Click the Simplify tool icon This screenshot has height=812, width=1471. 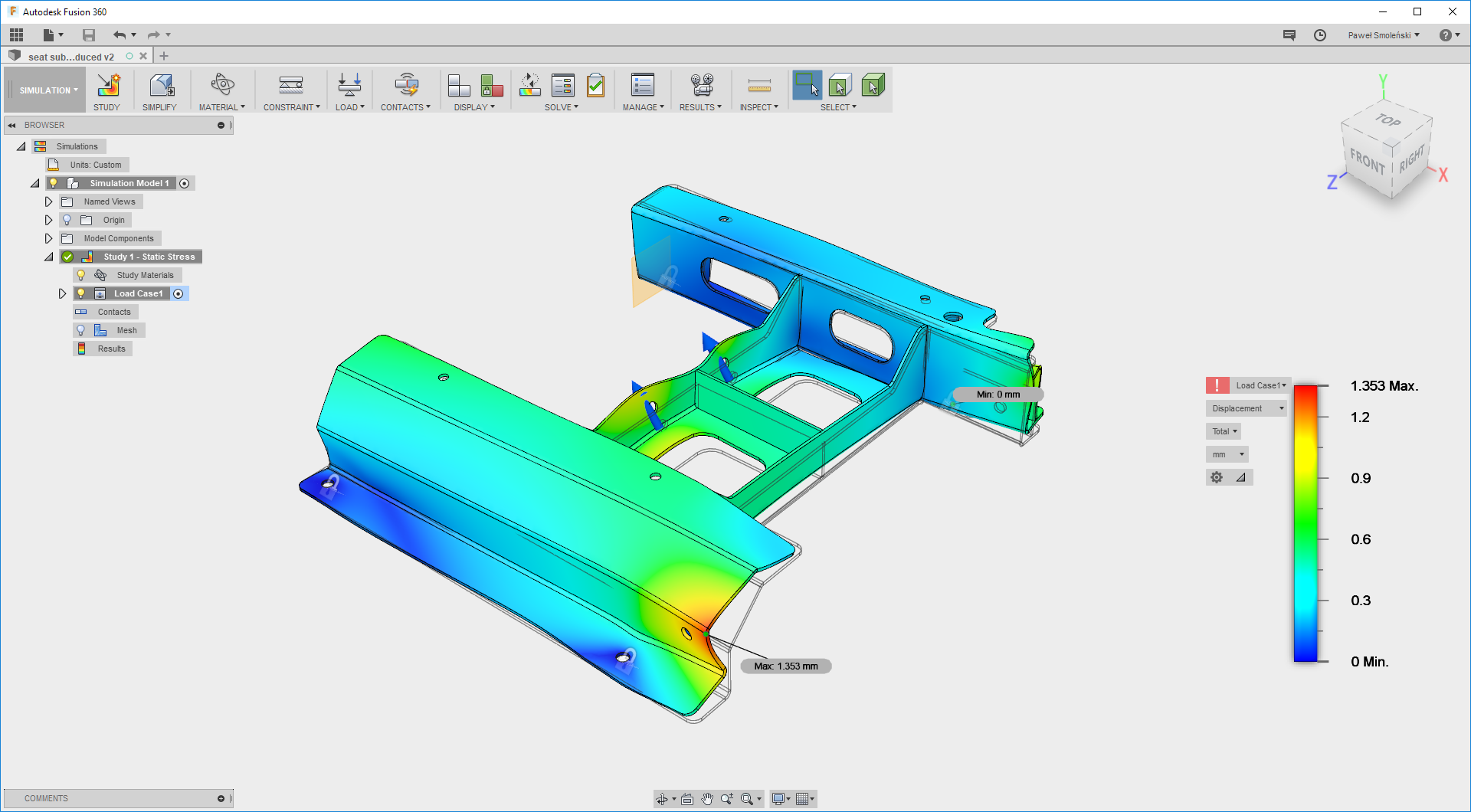160,85
